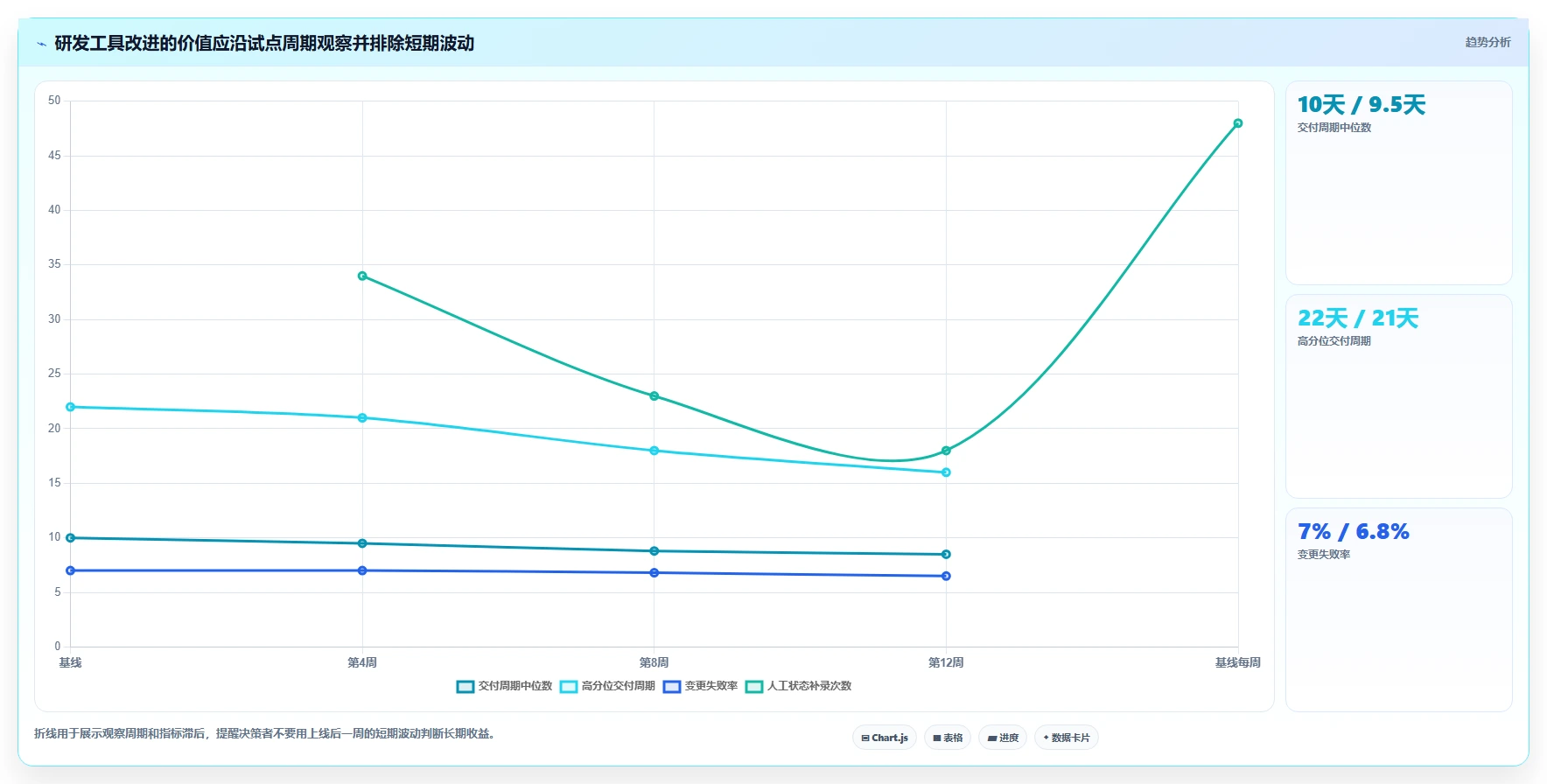Select the 人工状态补录次数 point at 第4周
Viewport: 1547px width, 784px height.
[x=362, y=276]
